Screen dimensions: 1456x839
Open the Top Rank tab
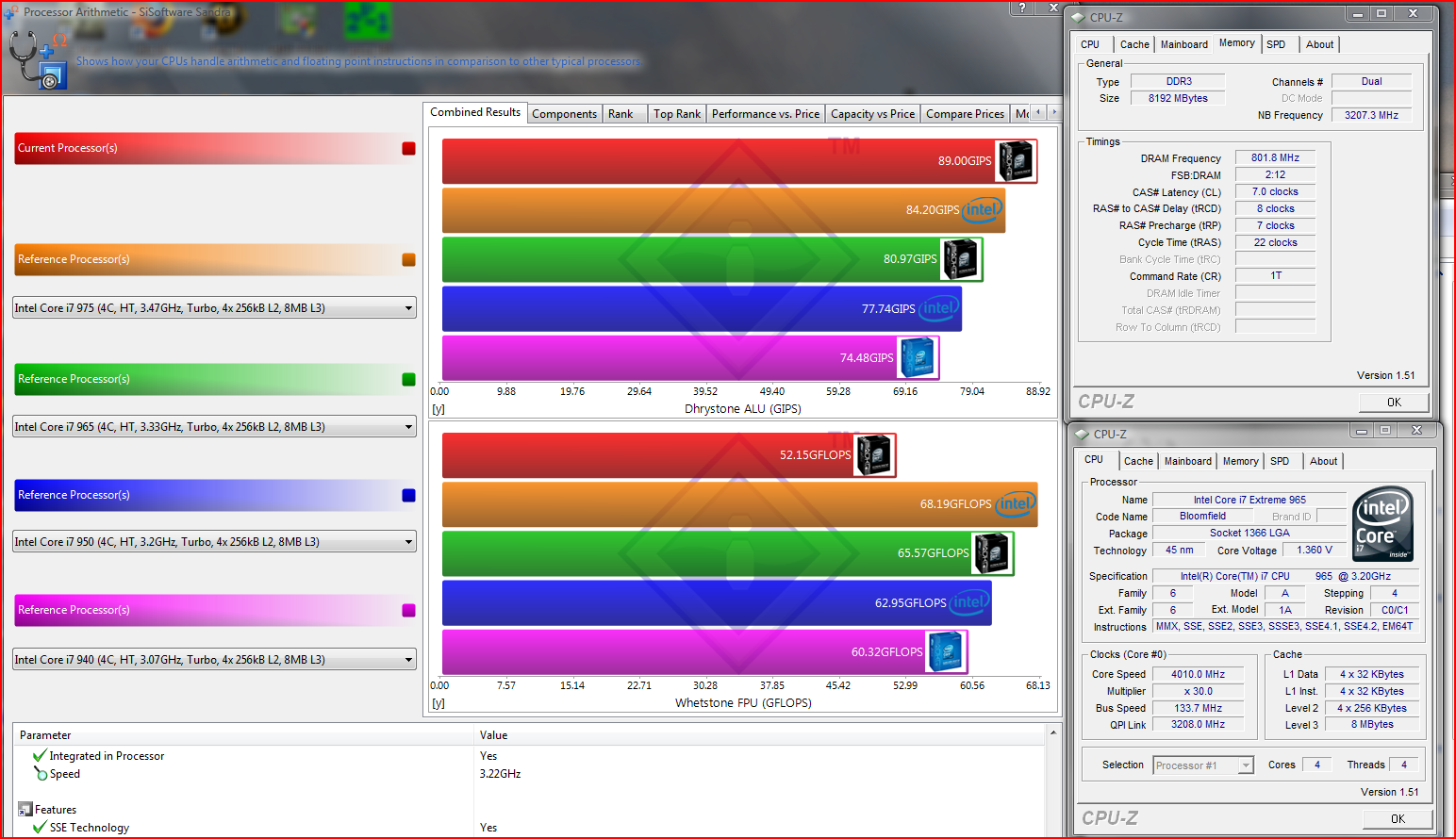coord(677,114)
